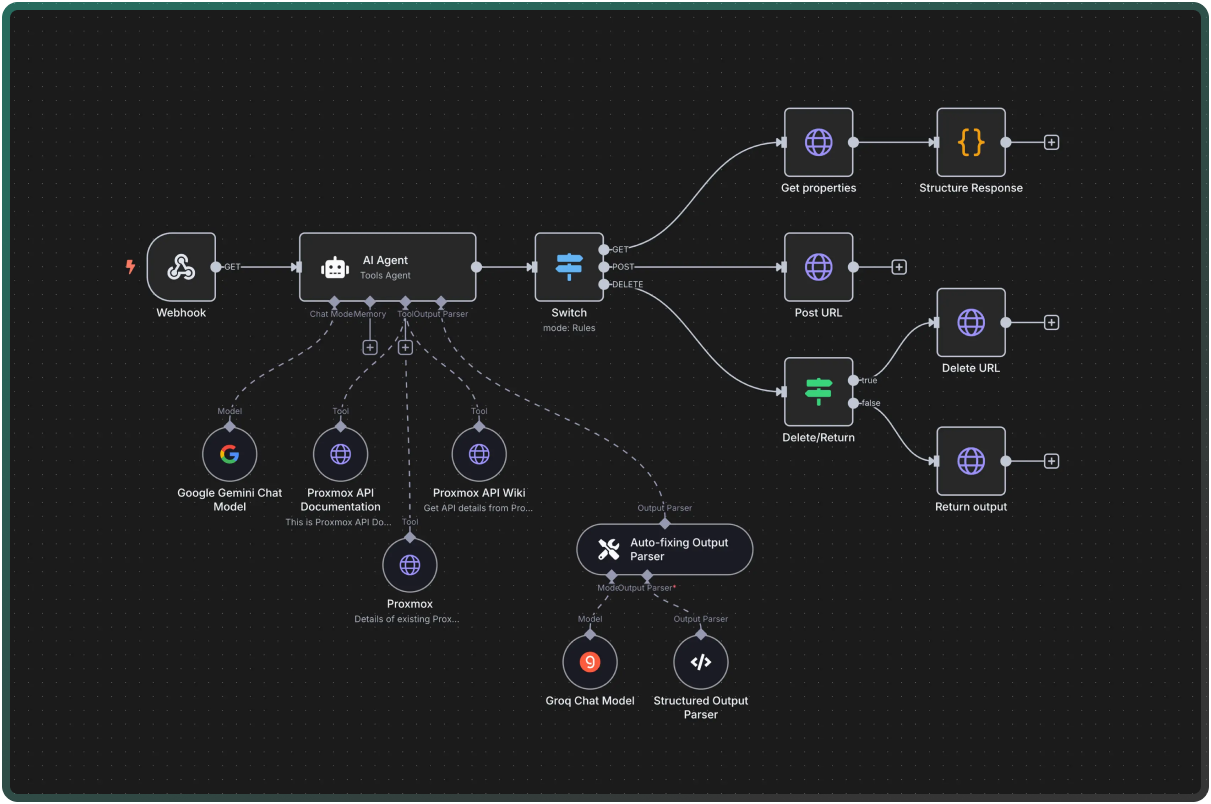Image resolution: width=1211 pixels, height=804 pixels.
Task: Click the plus connector below AI Agent Memory
Action: [x=369, y=347]
